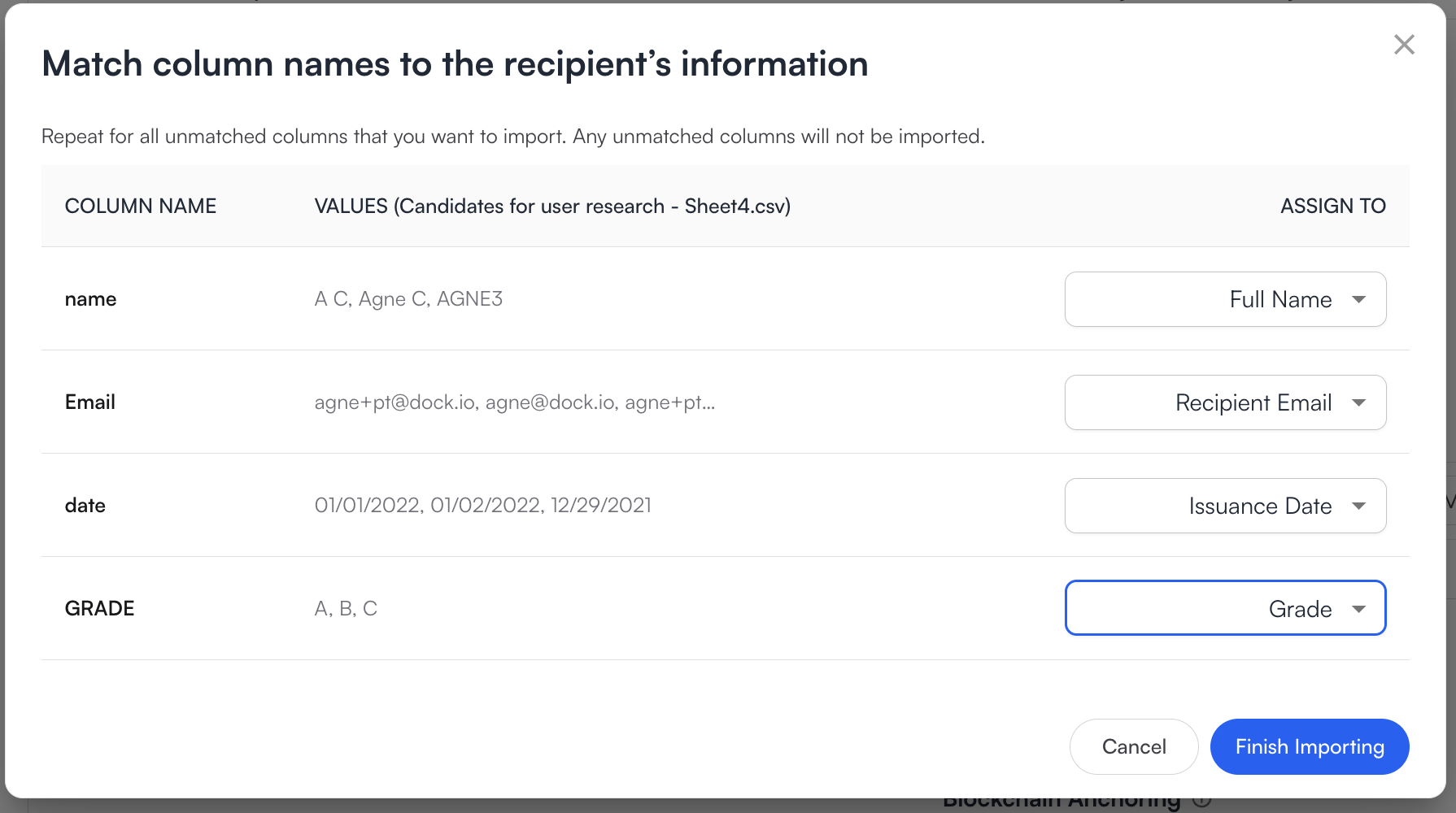The height and width of the screenshot is (813, 1456).
Task: Click the sample date values 01/01/2022 text
Action: pos(482,506)
